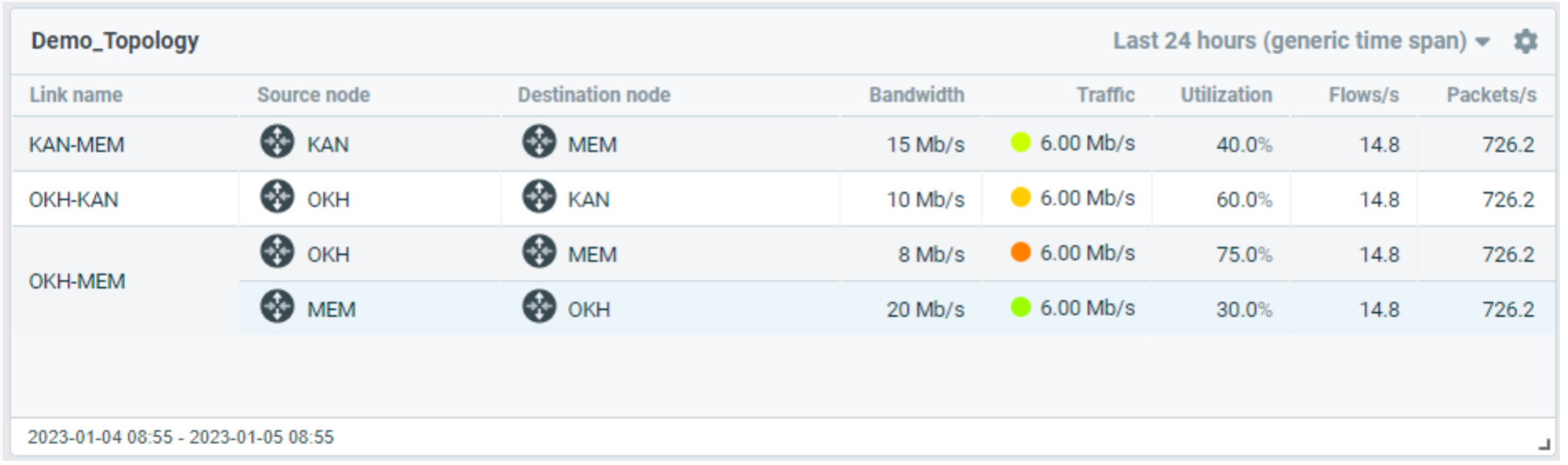Grab the widget resize handle corner

(1544, 443)
